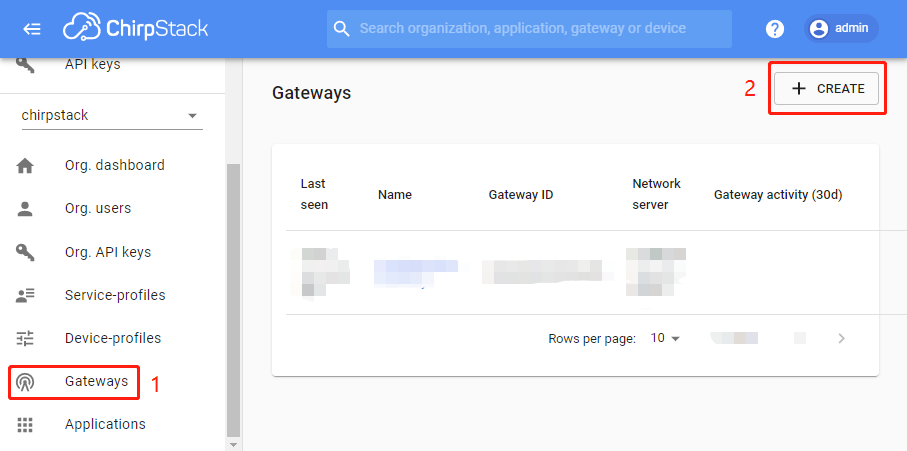Go to next page of gateways
Viewport: 907px width, 451px height.
click(x=842, y=338)
